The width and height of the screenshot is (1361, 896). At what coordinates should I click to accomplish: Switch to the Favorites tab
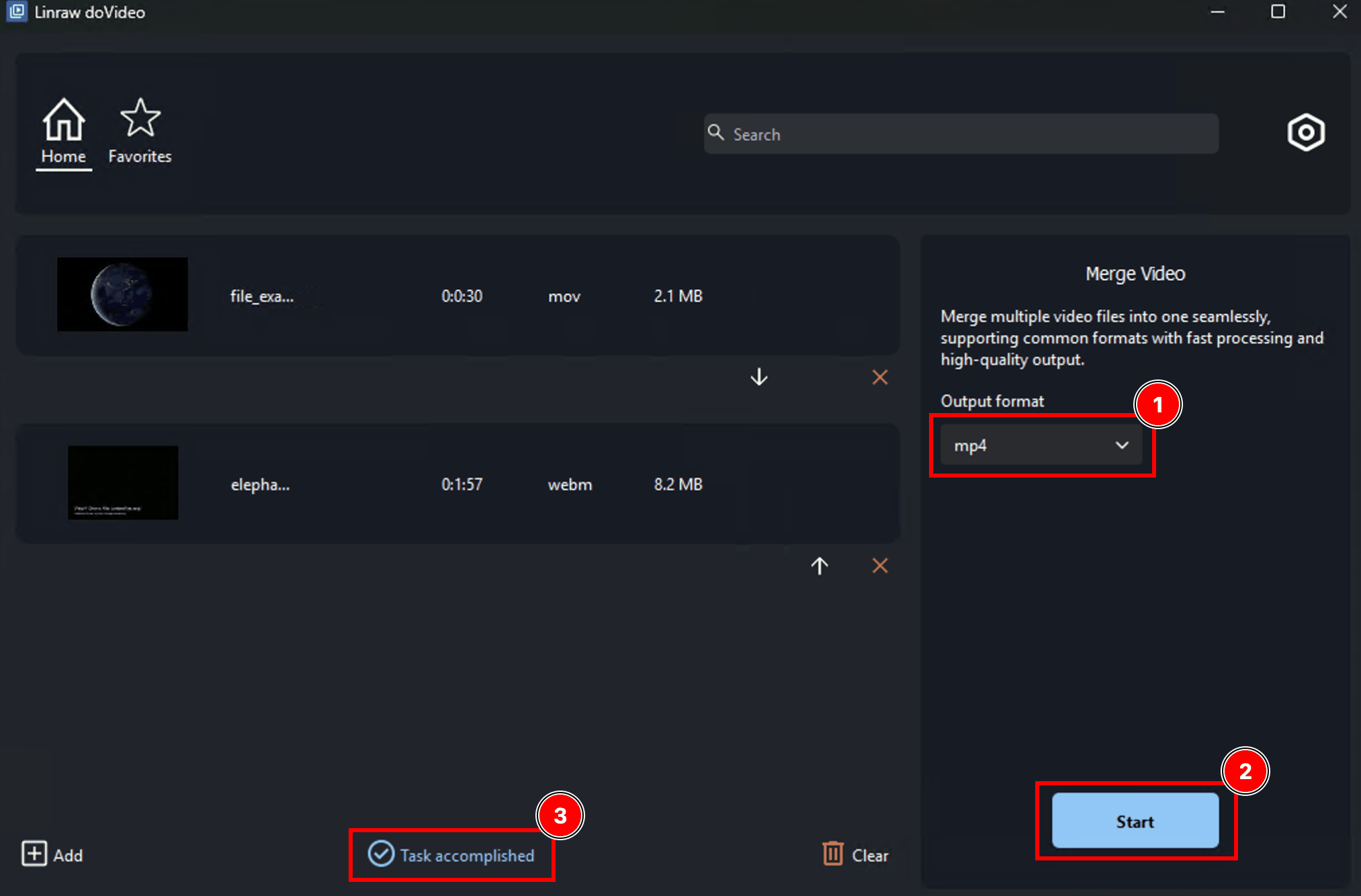[140, 132]
